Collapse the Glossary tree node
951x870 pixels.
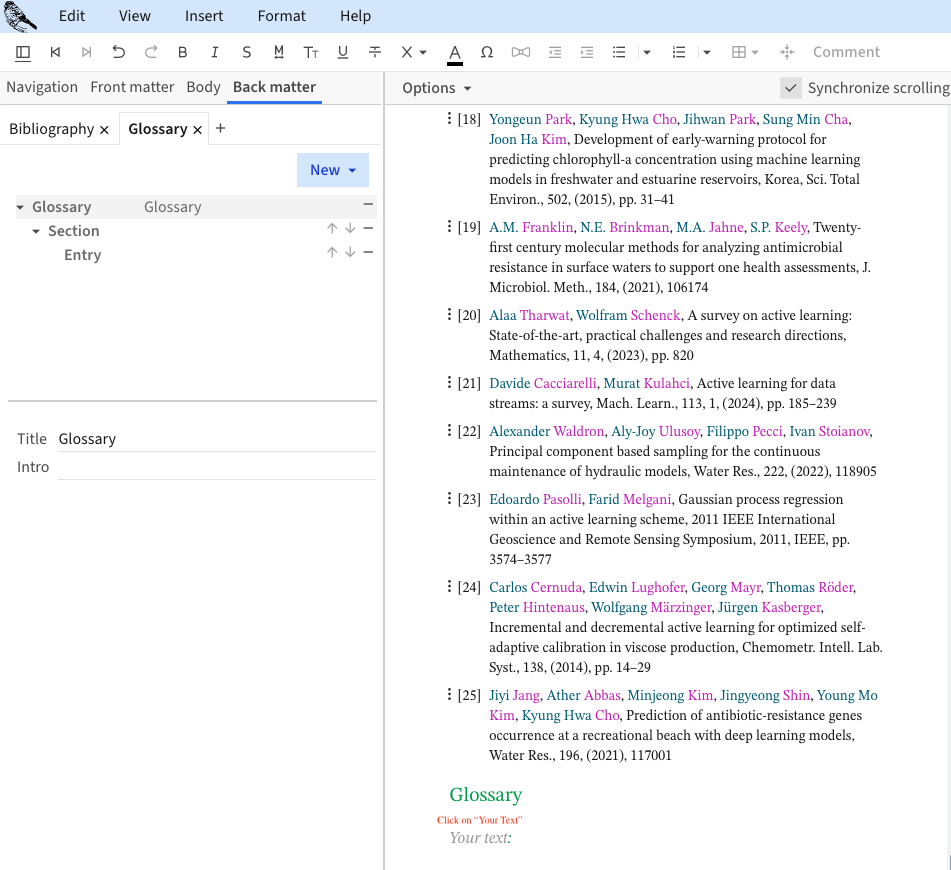[21, 207]
